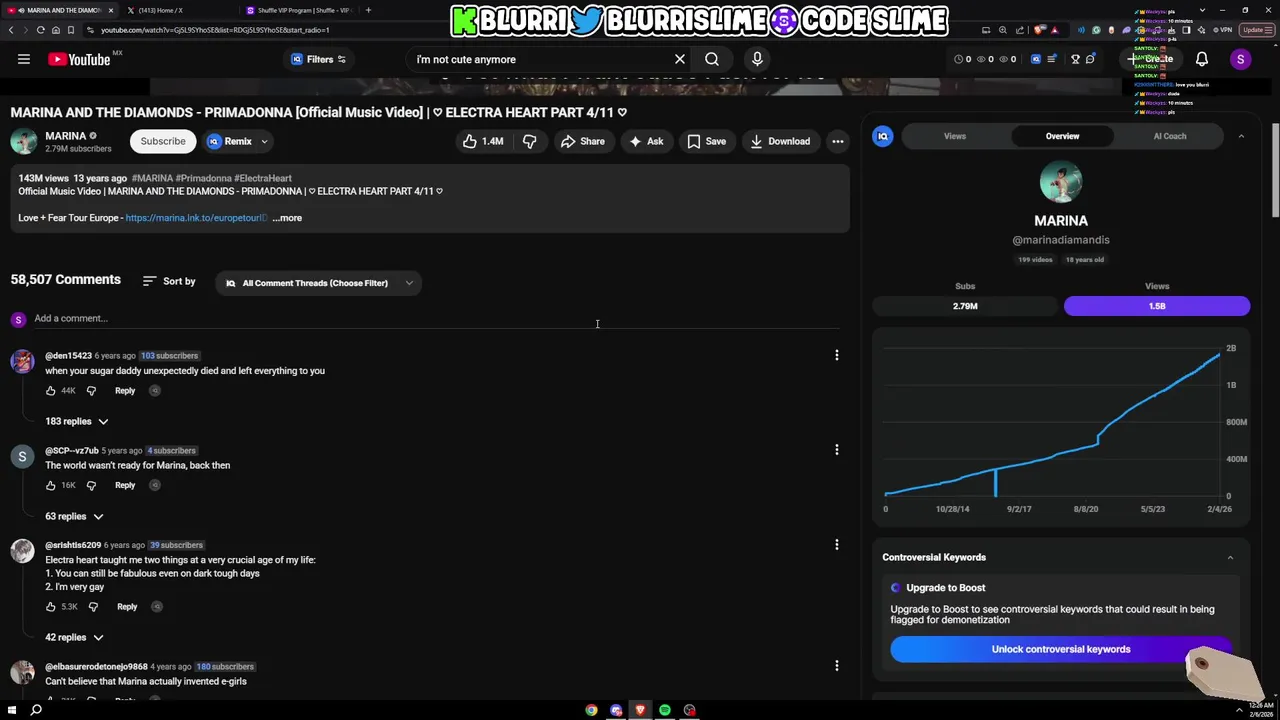Switch to the vidIQ Views tab
1280x720 pixels.
pos(955,136)
